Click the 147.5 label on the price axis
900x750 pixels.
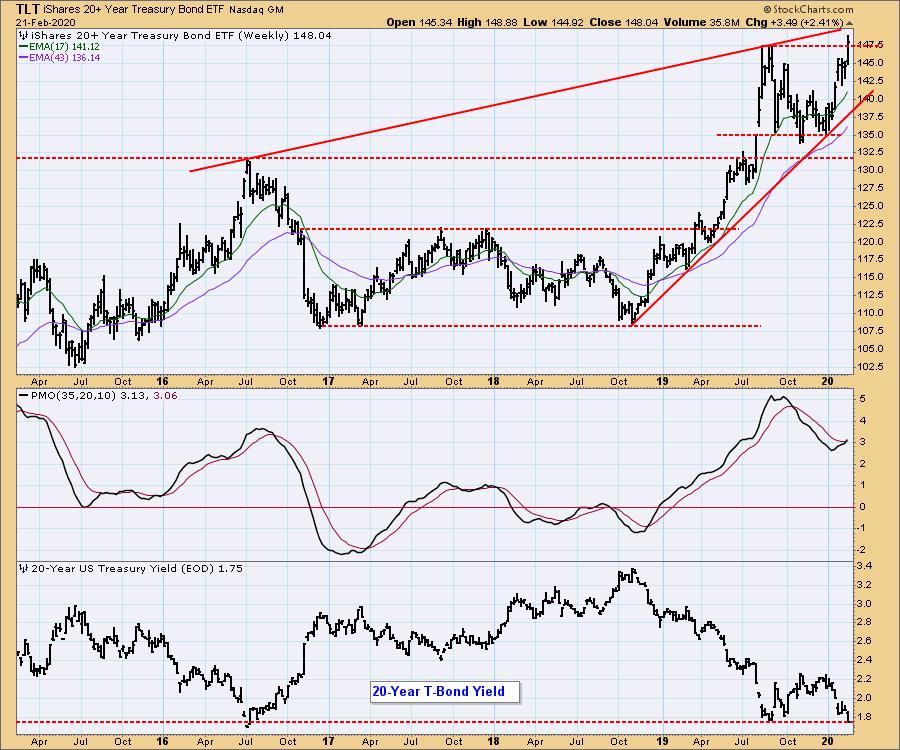click(x=871, y=45)
